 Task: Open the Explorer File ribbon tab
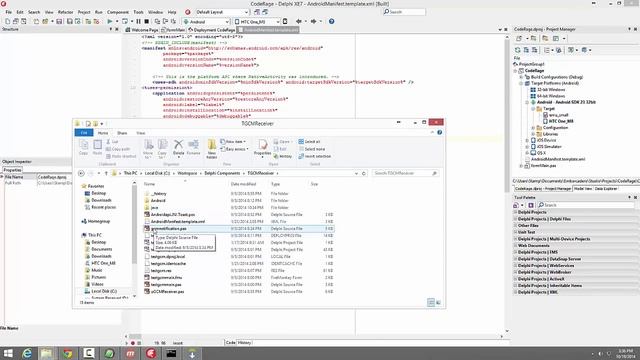click(84, 133)
